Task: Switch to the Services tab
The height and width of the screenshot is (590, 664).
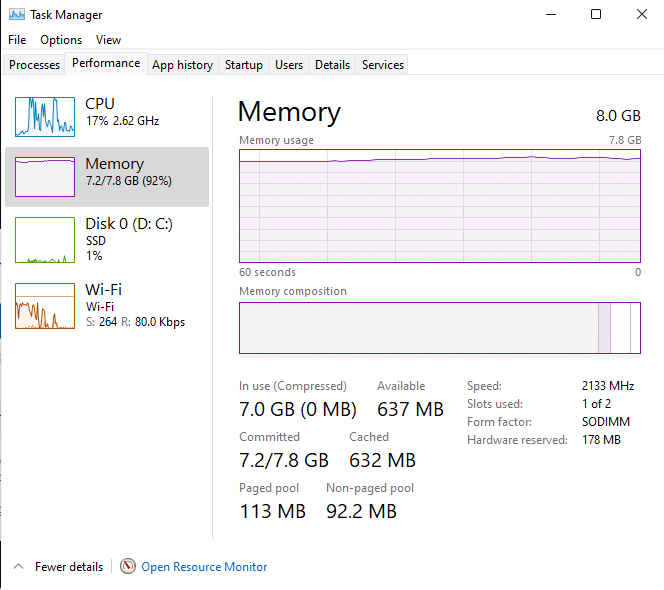Action: pos(383,65)
